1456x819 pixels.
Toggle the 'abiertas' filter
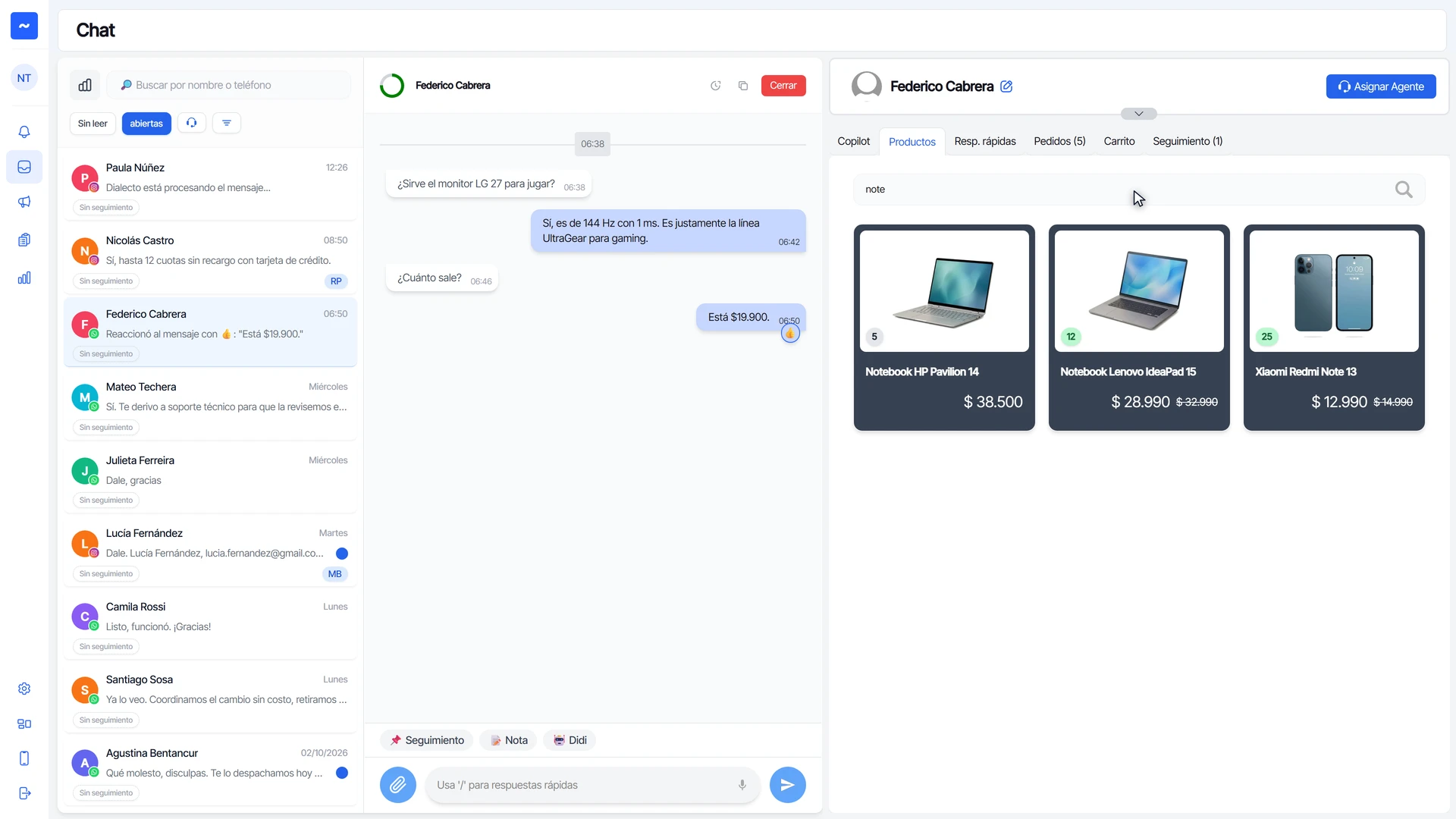coord(146,124)
